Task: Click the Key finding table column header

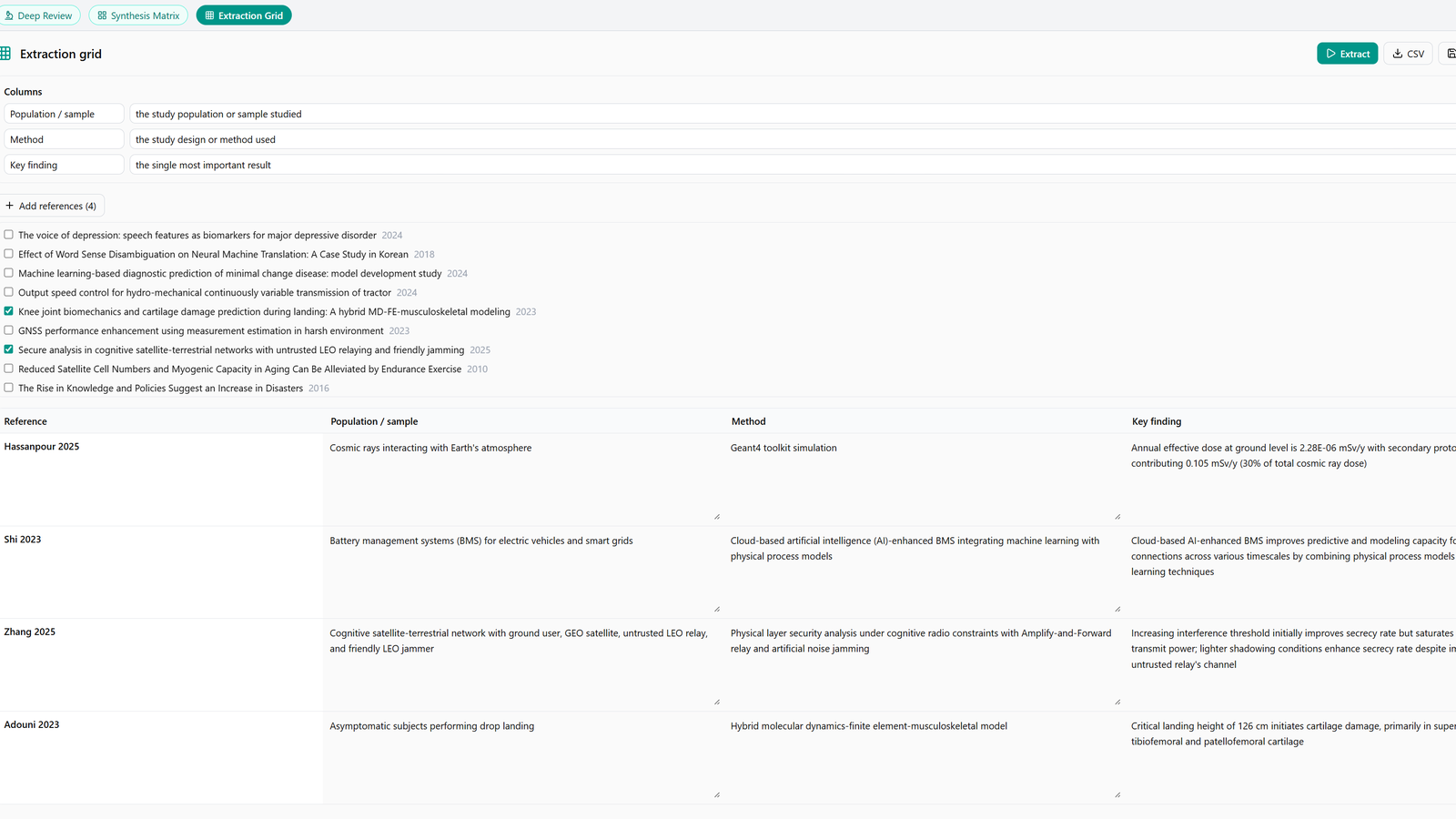Action: [1157, 421]
